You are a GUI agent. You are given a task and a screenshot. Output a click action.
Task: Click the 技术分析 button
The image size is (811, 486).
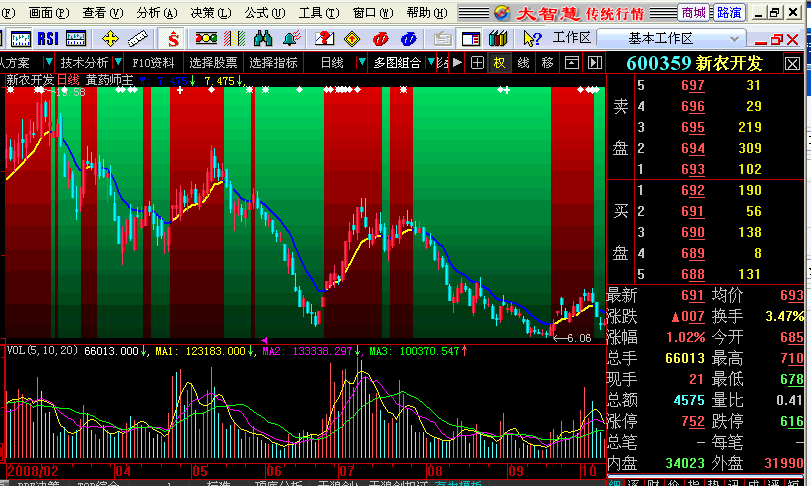coord(84,63)
